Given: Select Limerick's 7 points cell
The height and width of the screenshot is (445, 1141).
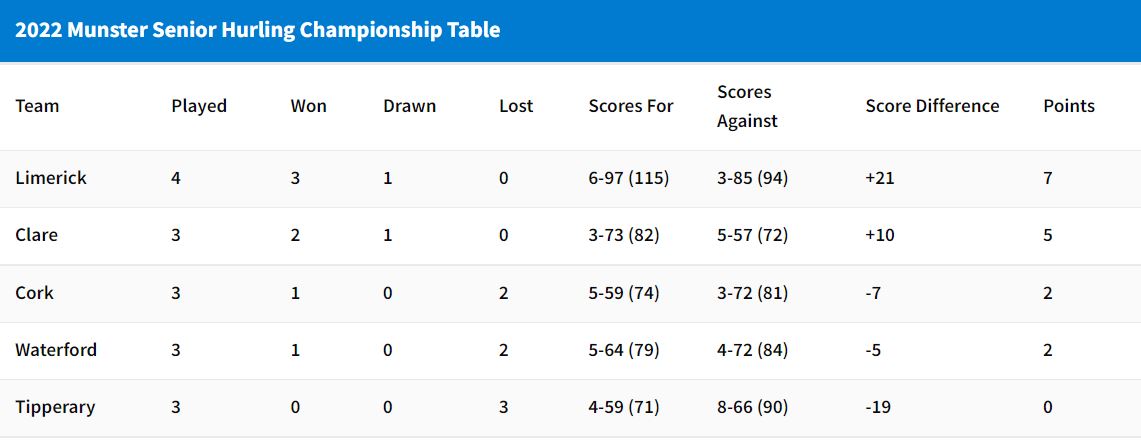Looking at the screenshot, I should (1048, 178).
